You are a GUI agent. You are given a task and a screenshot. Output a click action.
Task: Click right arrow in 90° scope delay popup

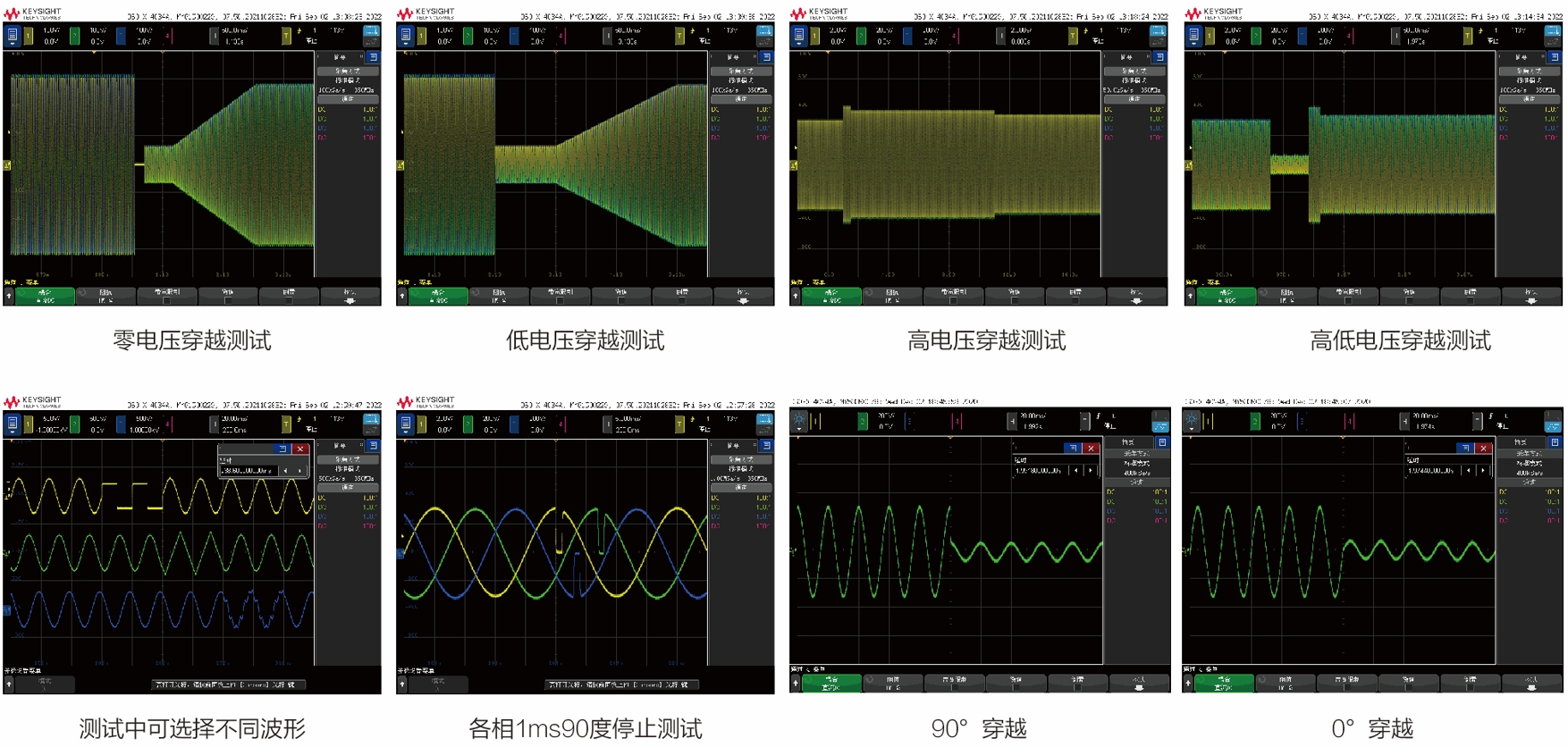pyautogui.click(x=1090, y=470)
